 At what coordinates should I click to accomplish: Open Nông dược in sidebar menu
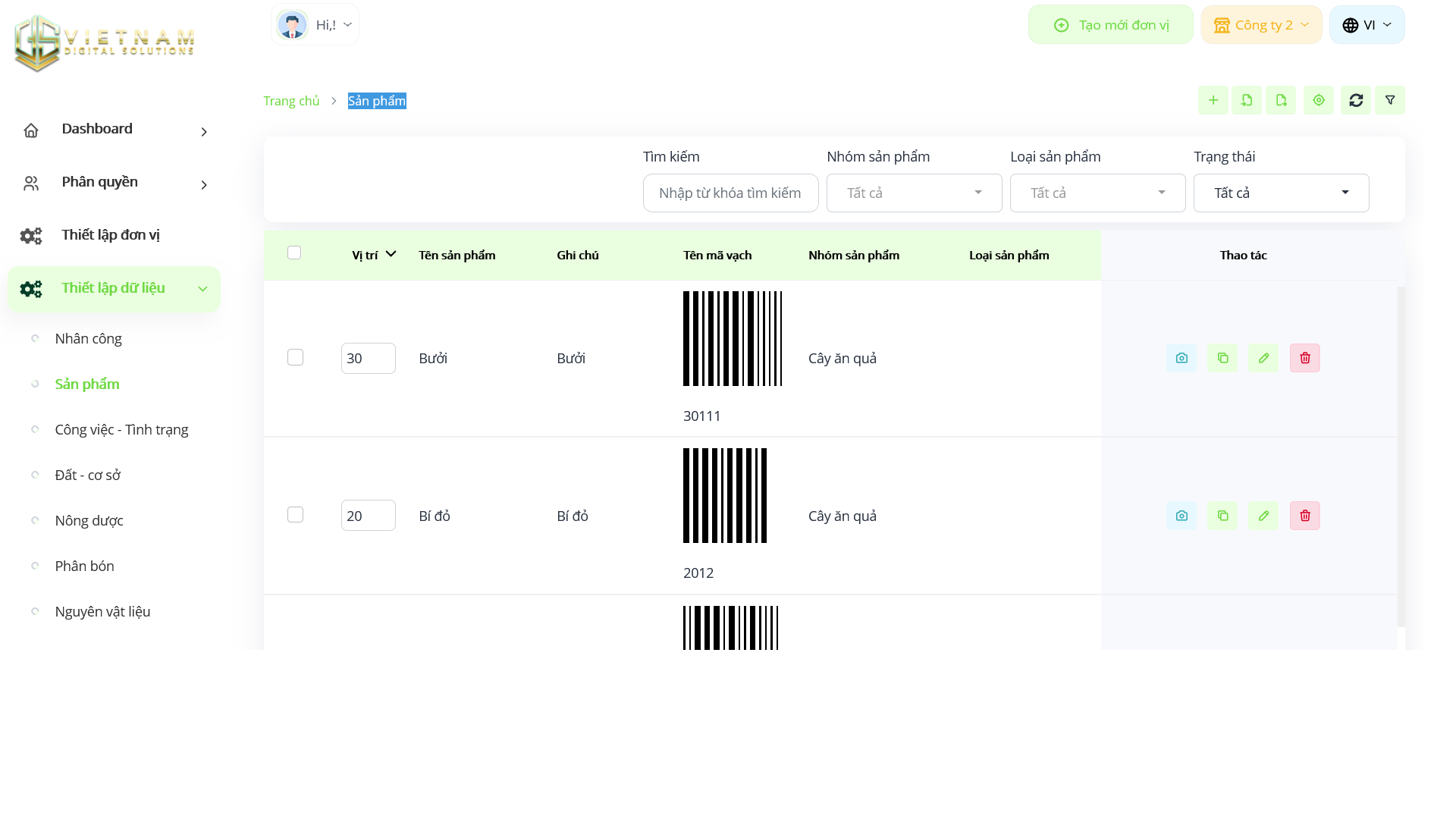tap(89, 520)
